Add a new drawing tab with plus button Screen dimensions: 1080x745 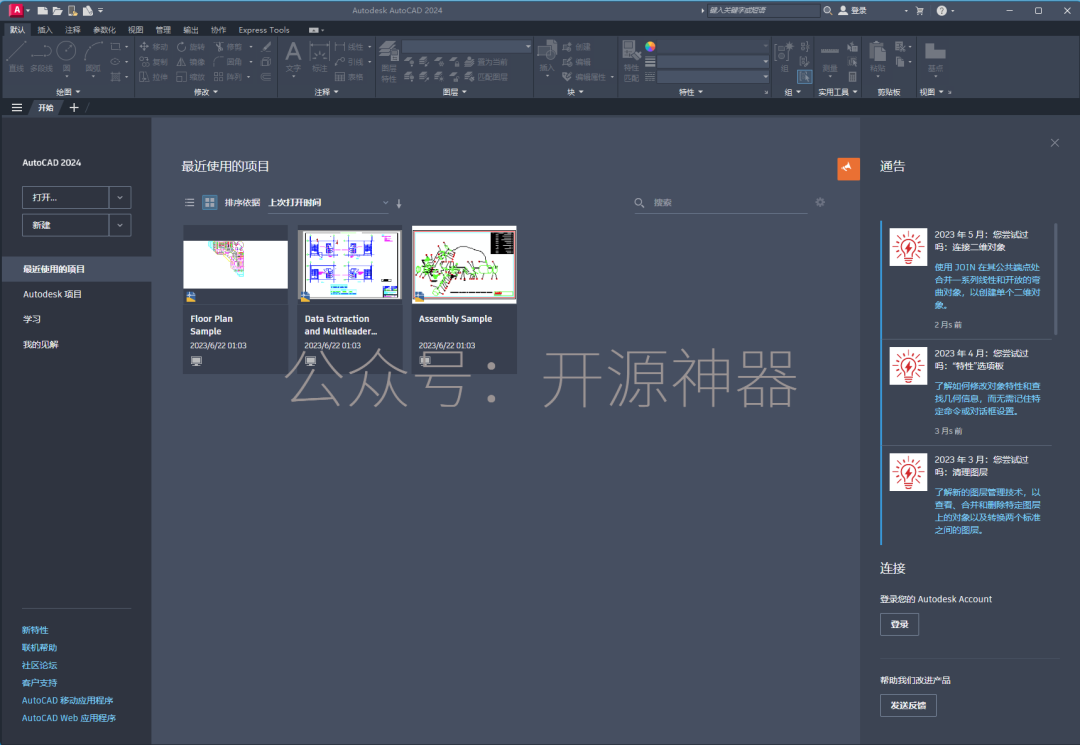click(x=74, y=107)
